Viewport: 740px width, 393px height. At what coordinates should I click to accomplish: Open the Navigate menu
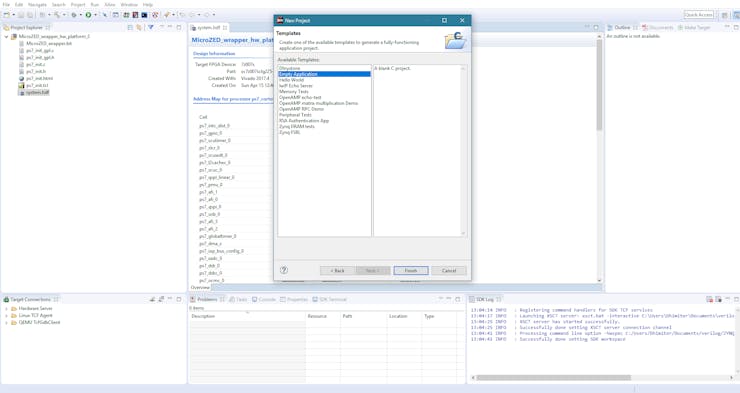[37, 5]
